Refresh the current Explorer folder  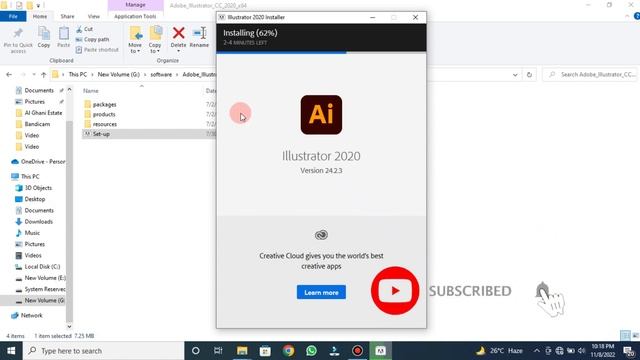pyautogui.click(x=529, y=75)
